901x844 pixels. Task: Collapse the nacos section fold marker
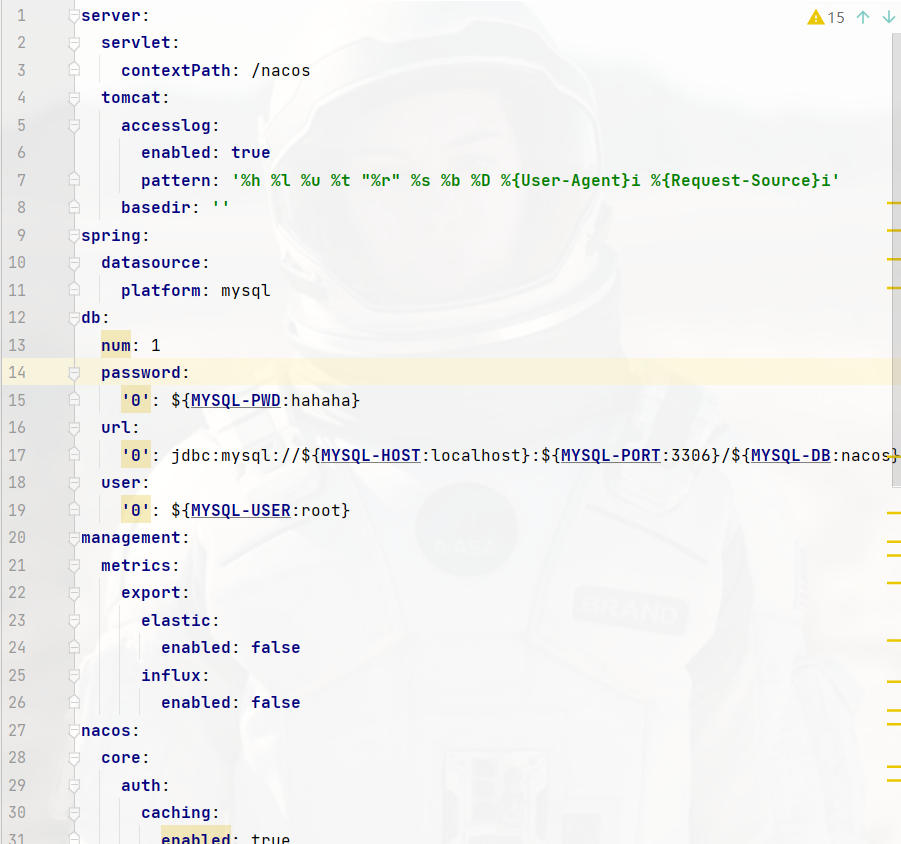[72, 730]
